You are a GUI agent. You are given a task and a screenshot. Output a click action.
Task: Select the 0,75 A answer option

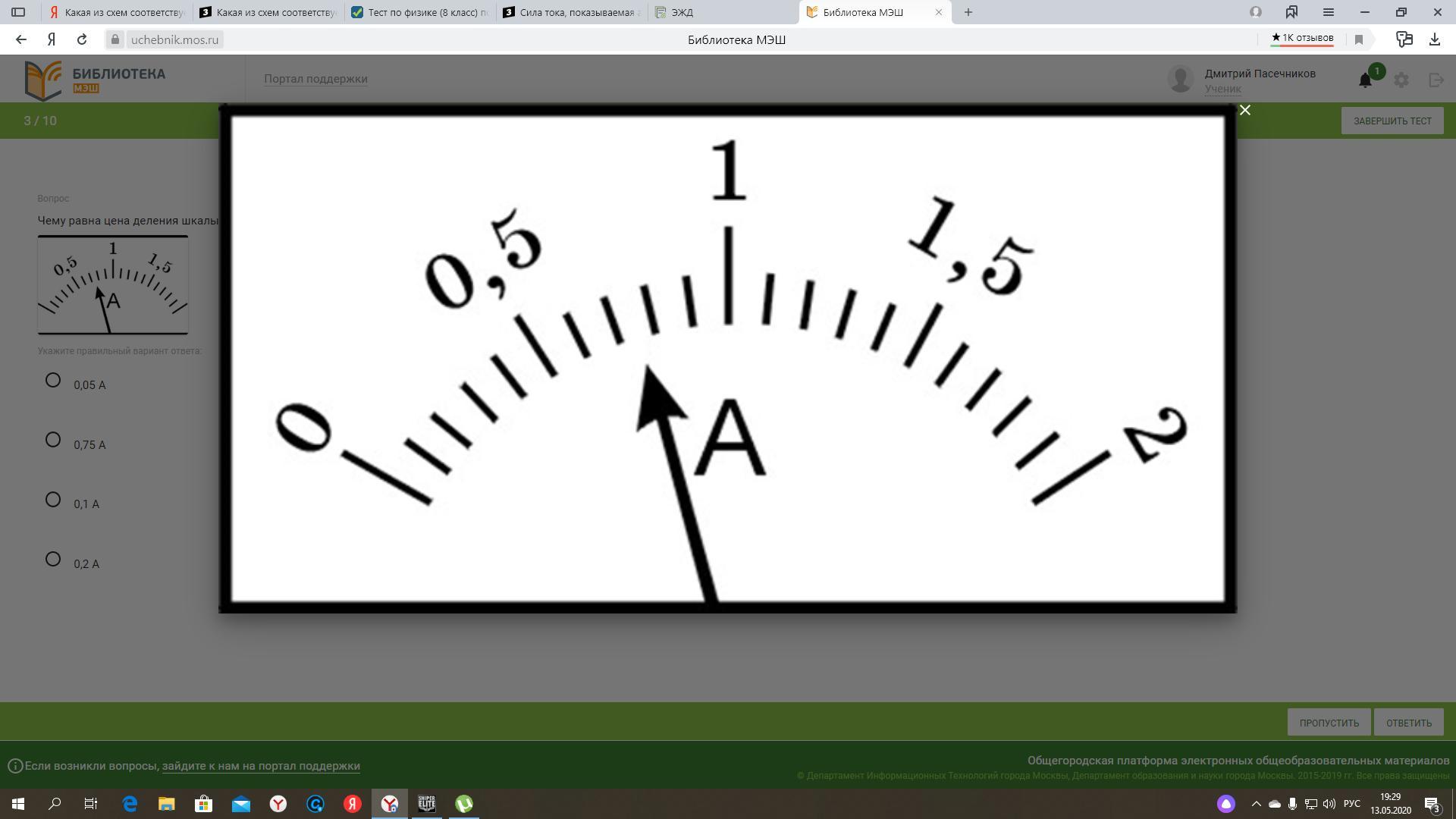(53, 440)
